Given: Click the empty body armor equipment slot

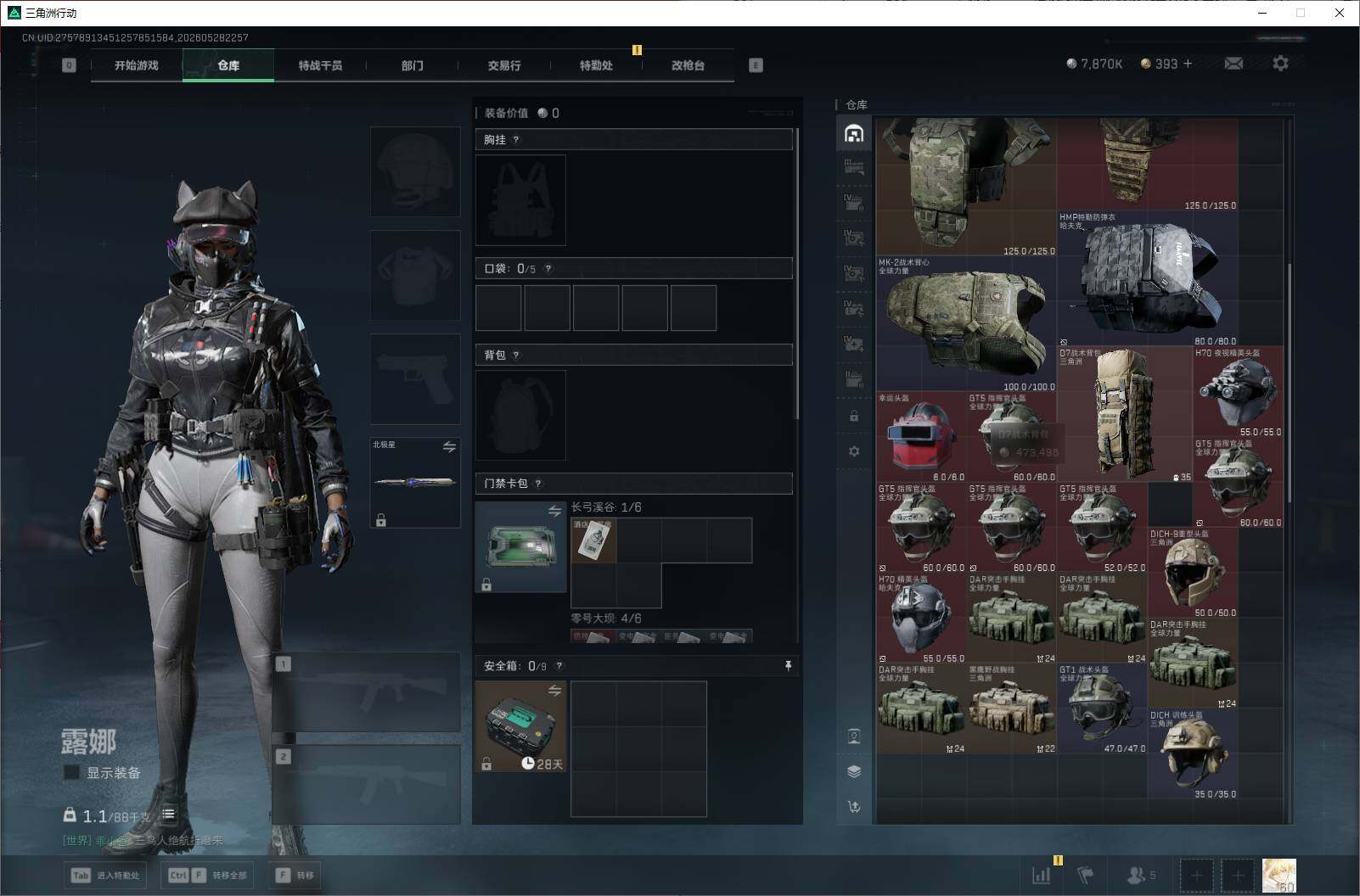Looking at the screenshot, I should [x=415, y=275].
